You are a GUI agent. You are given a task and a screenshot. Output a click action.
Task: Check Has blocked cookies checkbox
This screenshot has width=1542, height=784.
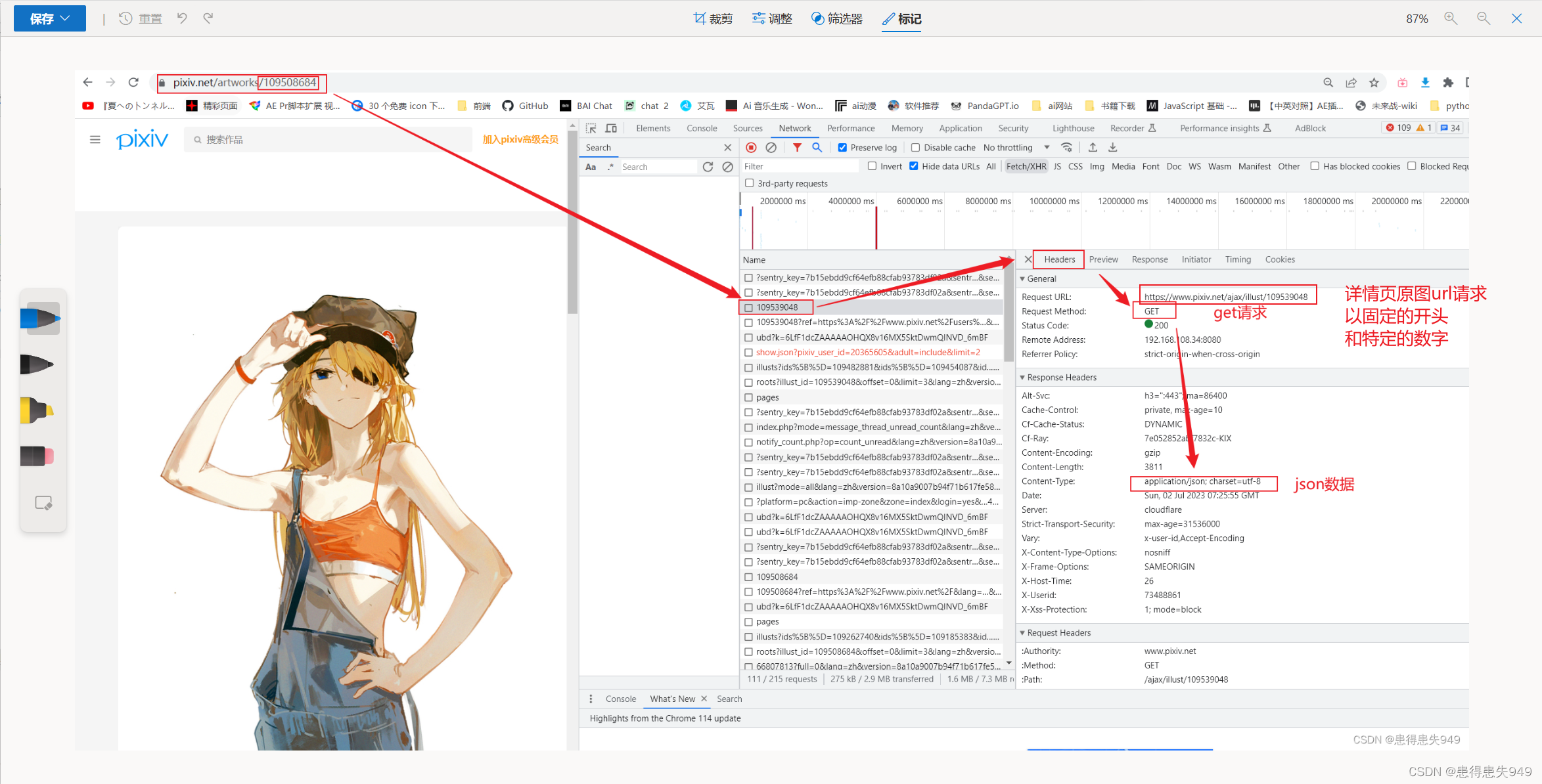[x=1315, y=166]
